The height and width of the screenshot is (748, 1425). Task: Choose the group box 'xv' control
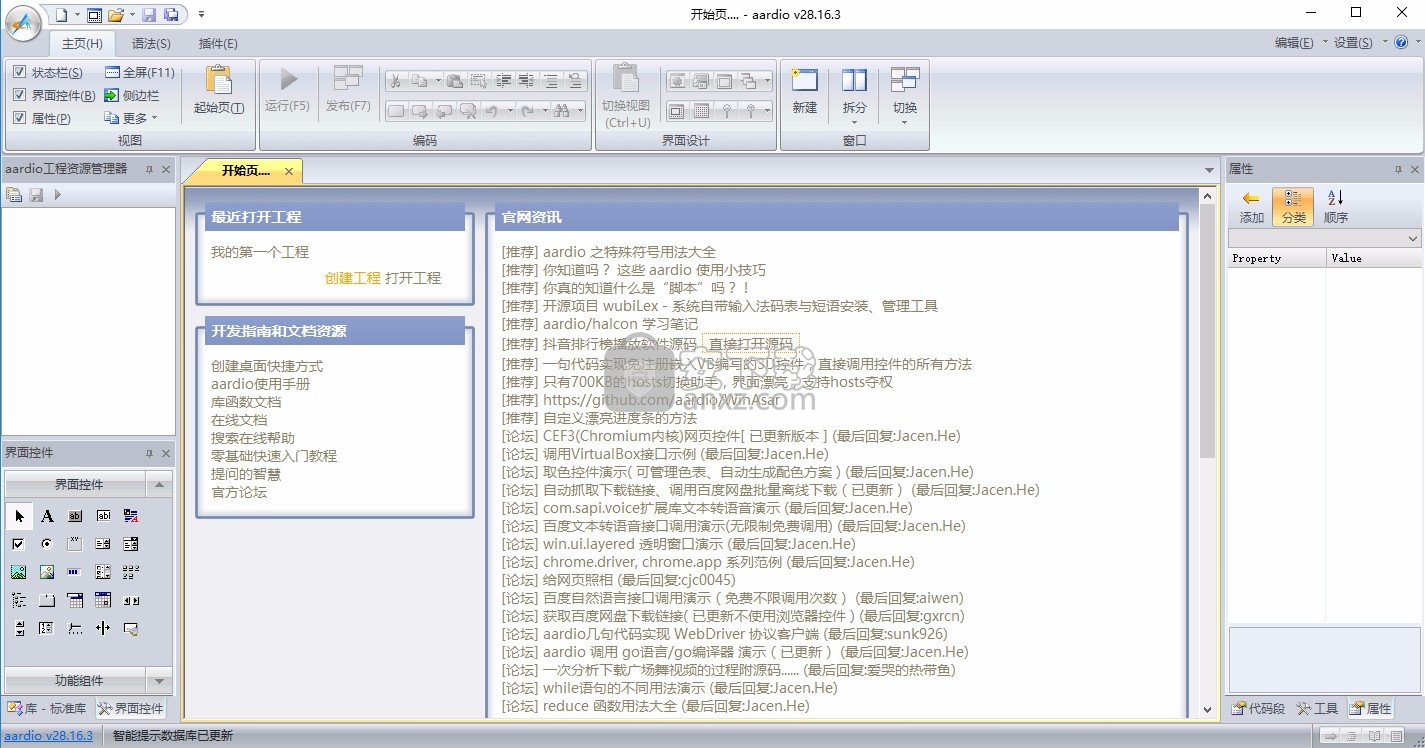point(75,544)
